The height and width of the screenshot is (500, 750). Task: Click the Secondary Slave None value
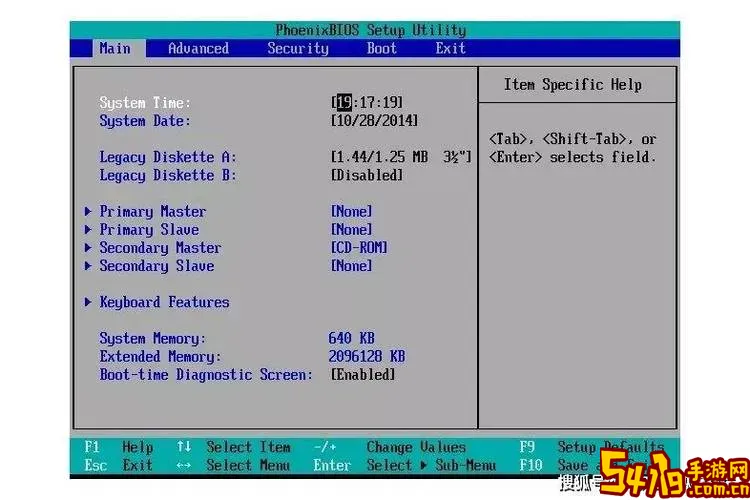click(x=352, y=266)
